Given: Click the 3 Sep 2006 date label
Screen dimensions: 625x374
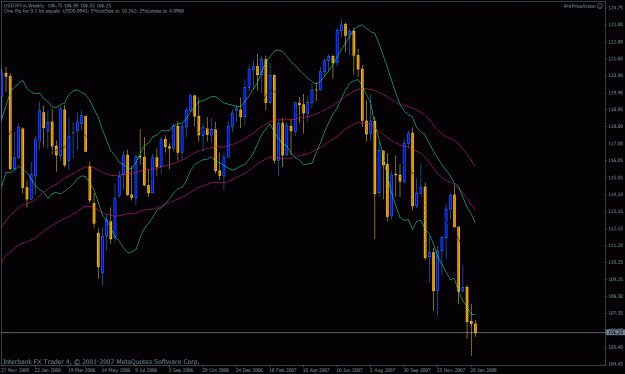Looking at the screenshot, I should point(181,370).
